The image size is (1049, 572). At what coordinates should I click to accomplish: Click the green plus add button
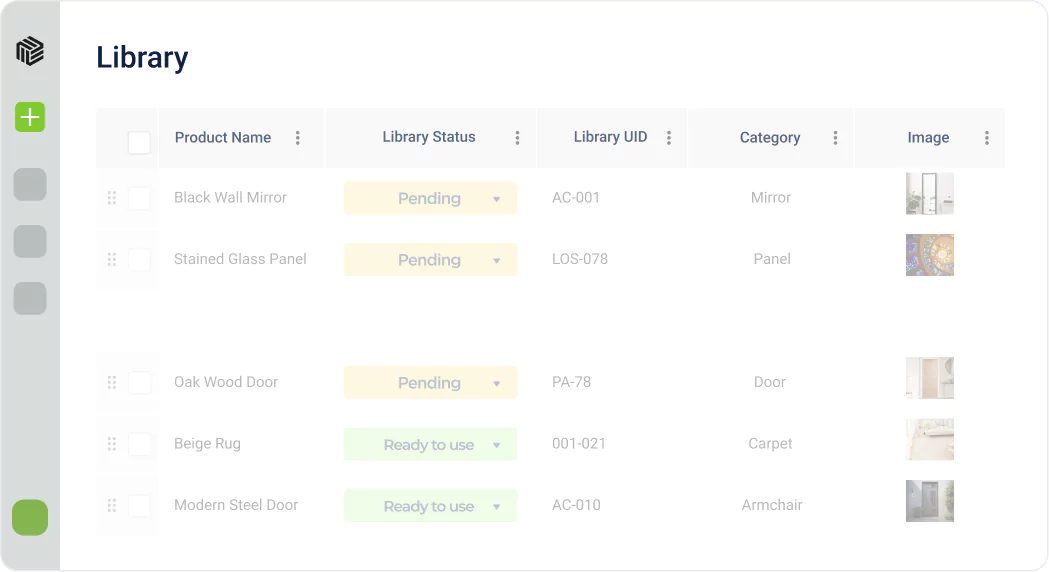pos(30,117)
